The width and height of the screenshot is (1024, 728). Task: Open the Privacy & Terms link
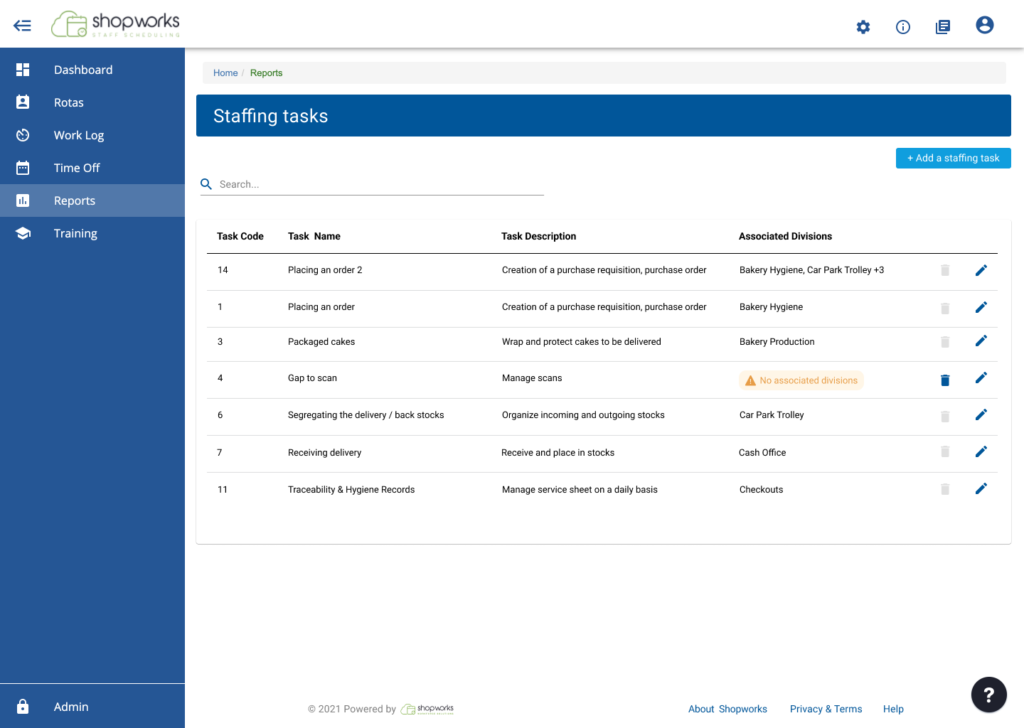[825, 709]
